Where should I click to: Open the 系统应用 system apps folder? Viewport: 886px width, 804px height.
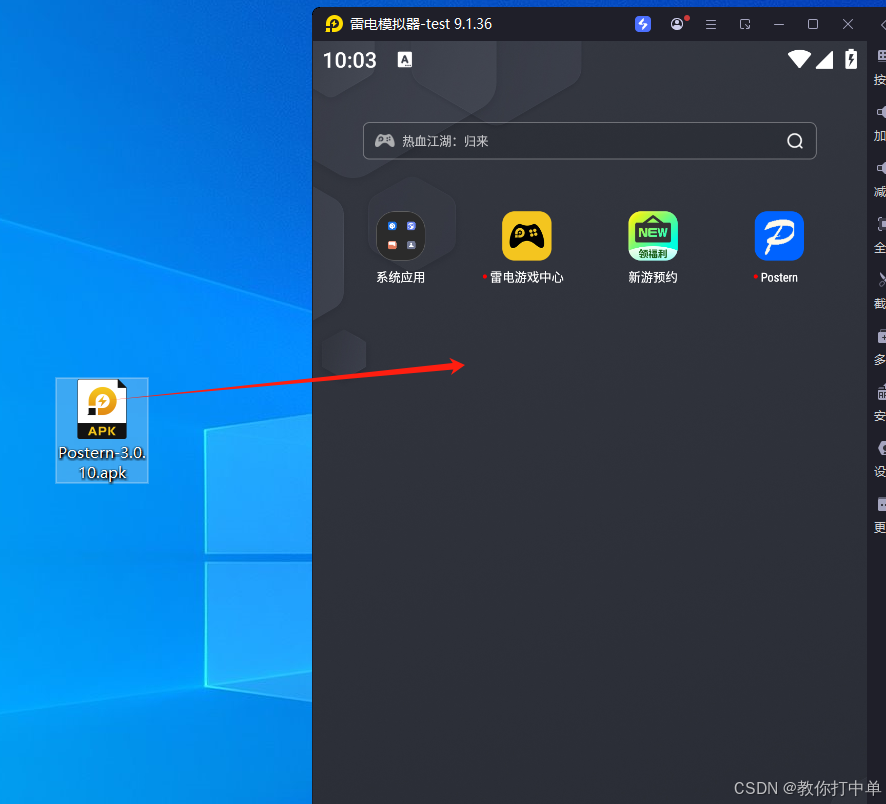[401, 236]
